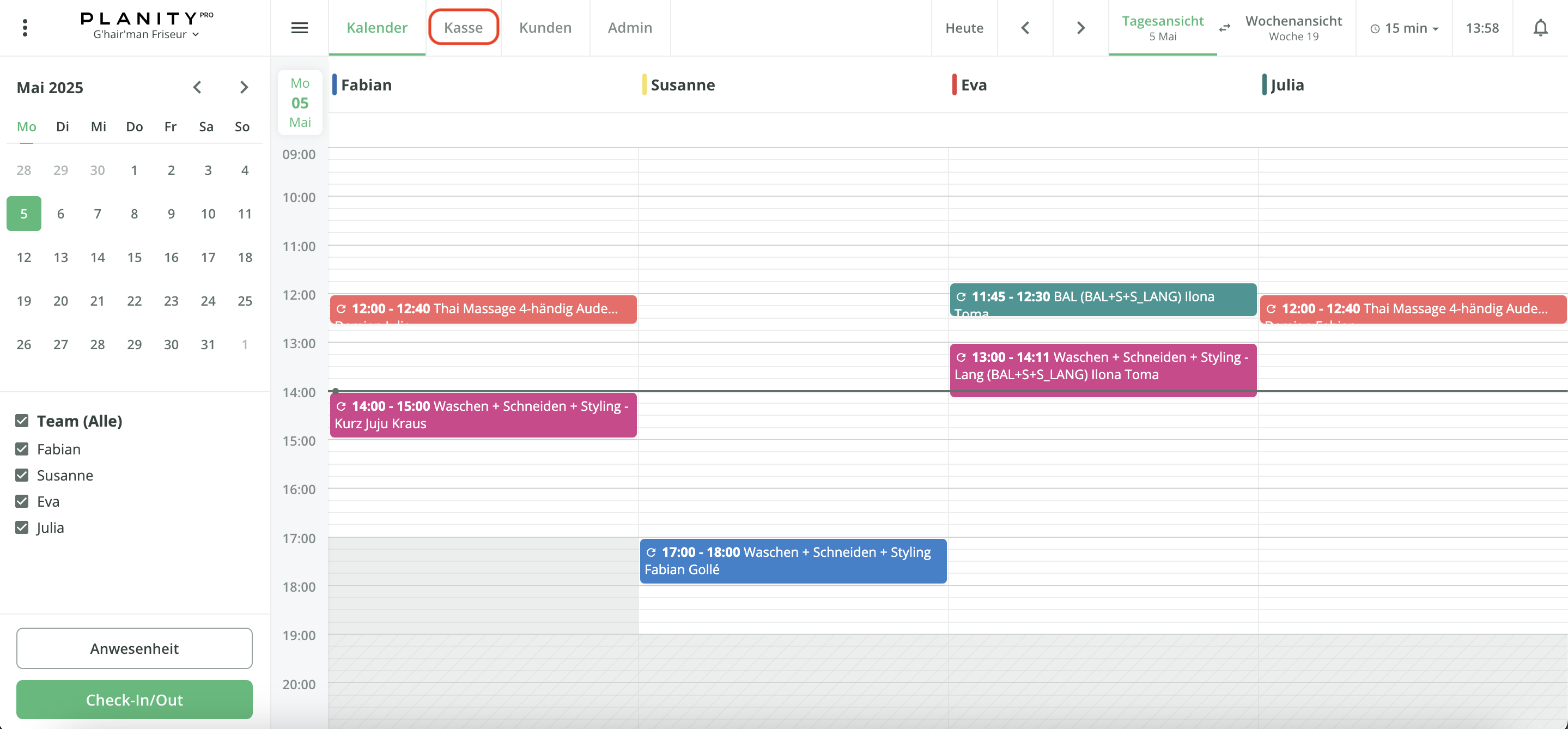Viewport: 1568px width, 729px height.
Task: Click the Anwesenheit button
Action: [x=135, y=649]
